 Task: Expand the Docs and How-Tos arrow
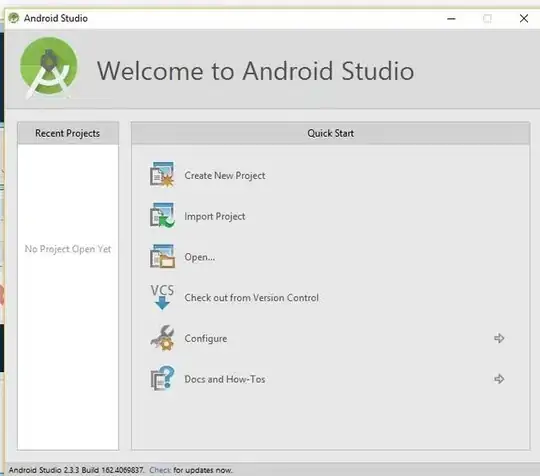[499, 379]
